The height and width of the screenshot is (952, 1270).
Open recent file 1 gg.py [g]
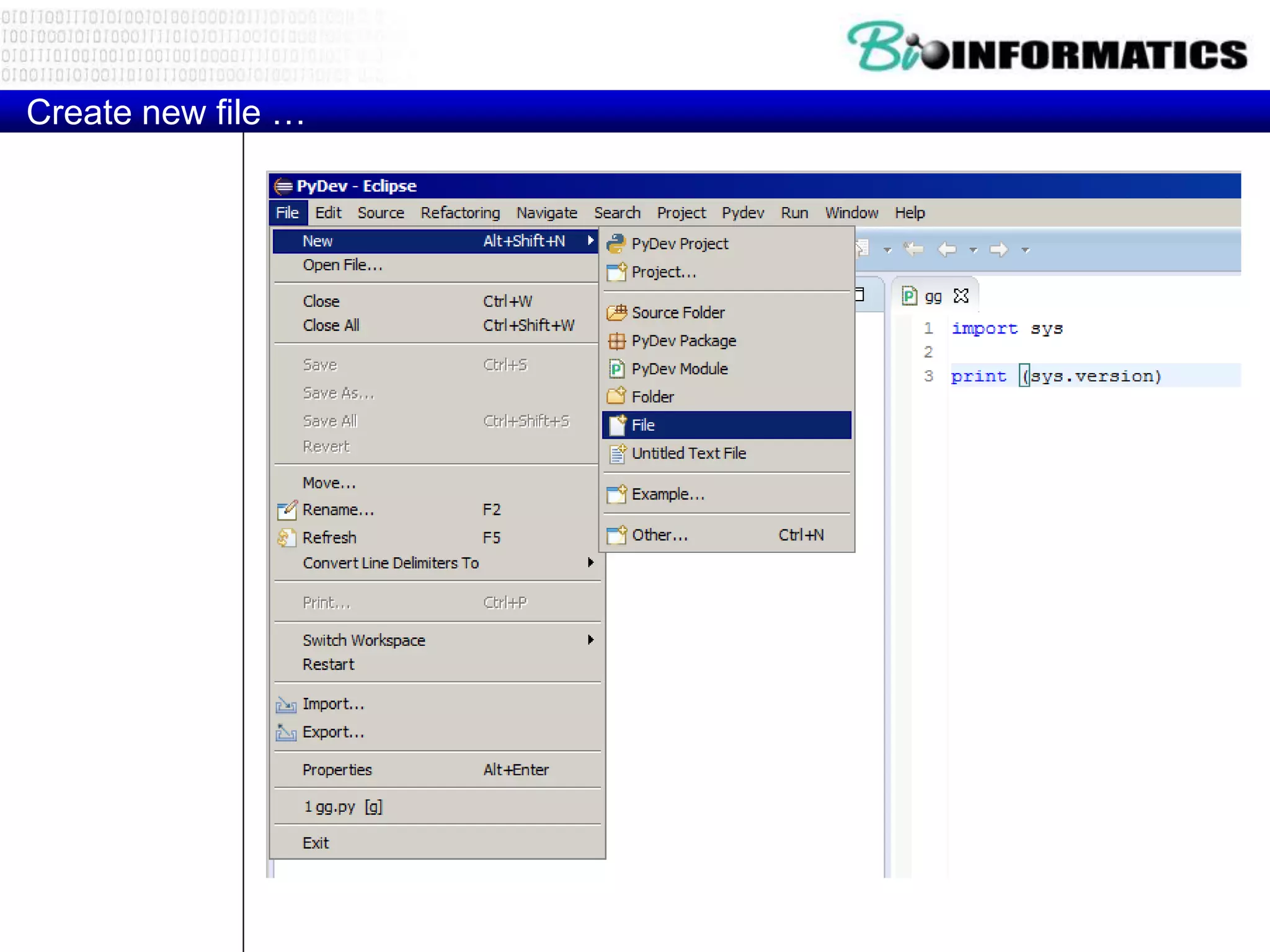437,806
